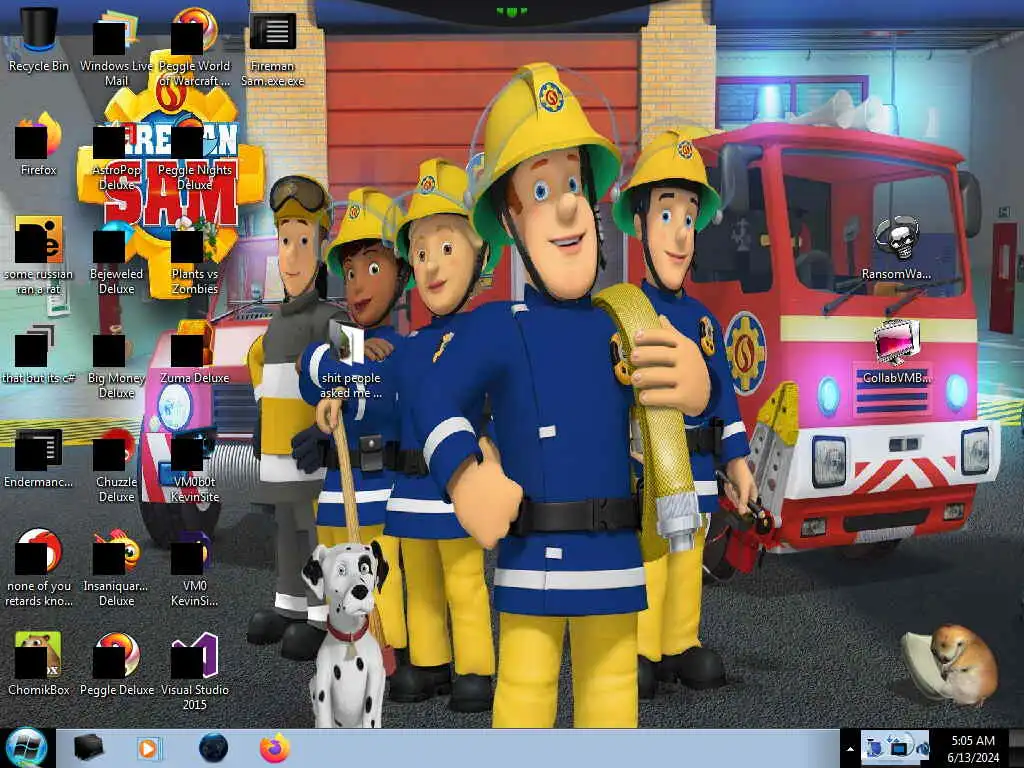
Task: Open the black box app pinned on taskbar
Action: pyautogui.click(x=89, y=748)
